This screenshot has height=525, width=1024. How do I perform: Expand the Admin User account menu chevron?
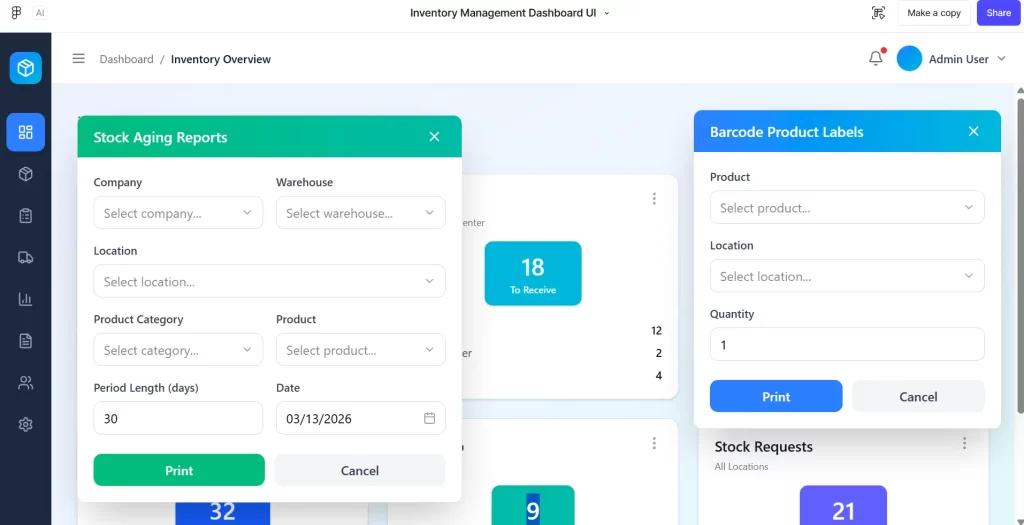tap(1002, 59)
